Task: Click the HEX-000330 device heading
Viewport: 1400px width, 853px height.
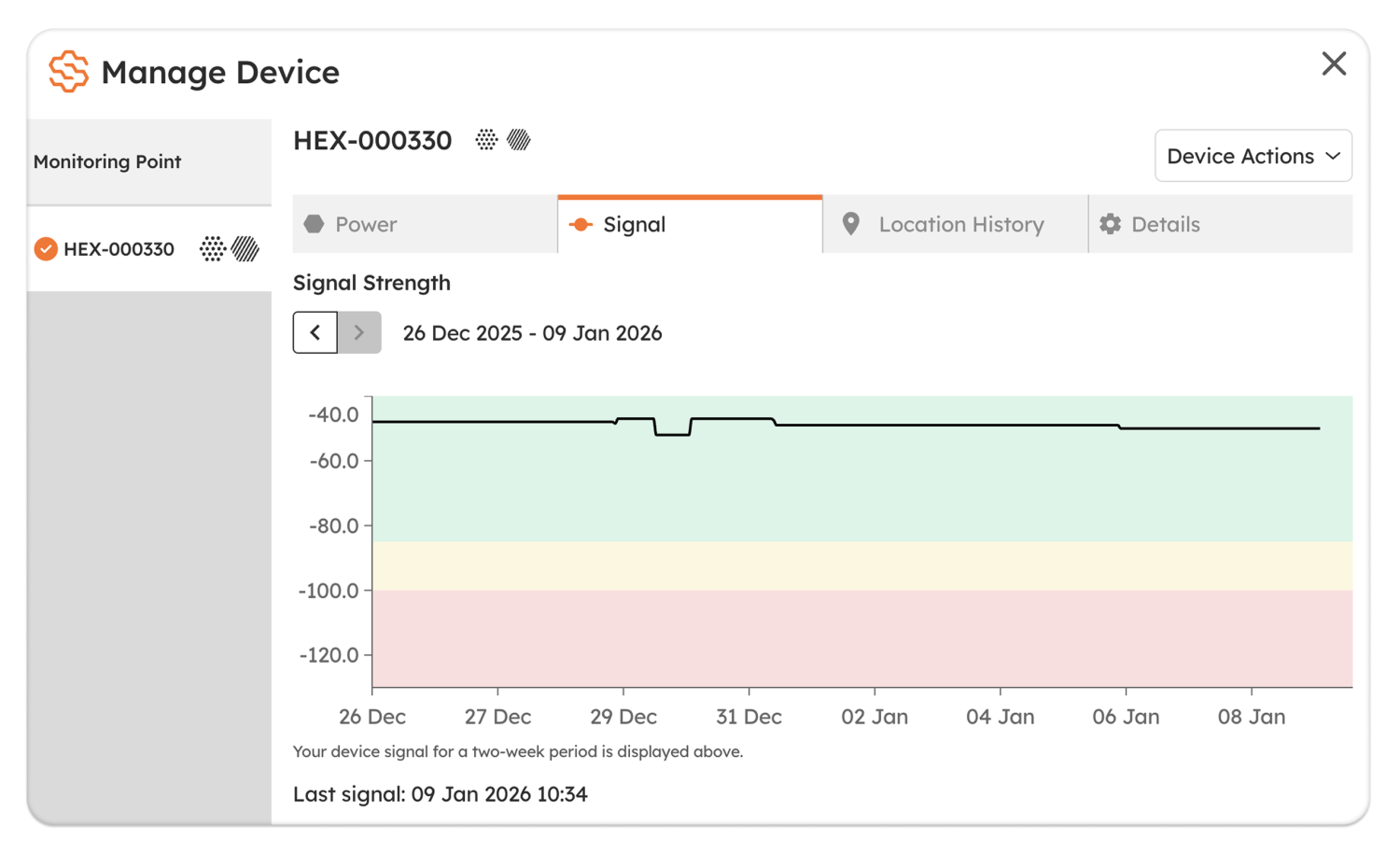Action: coord(372,140)
